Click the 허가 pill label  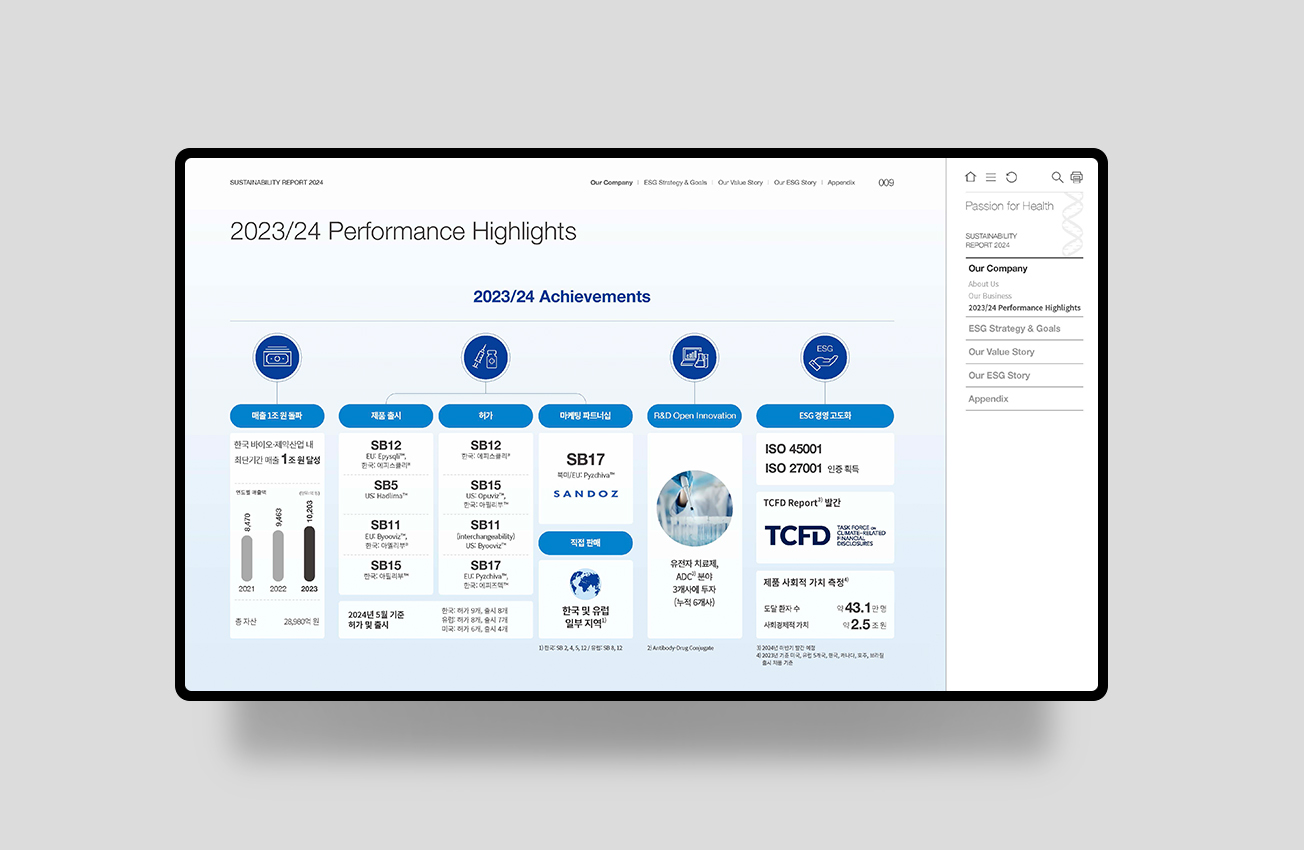point(486,415)
